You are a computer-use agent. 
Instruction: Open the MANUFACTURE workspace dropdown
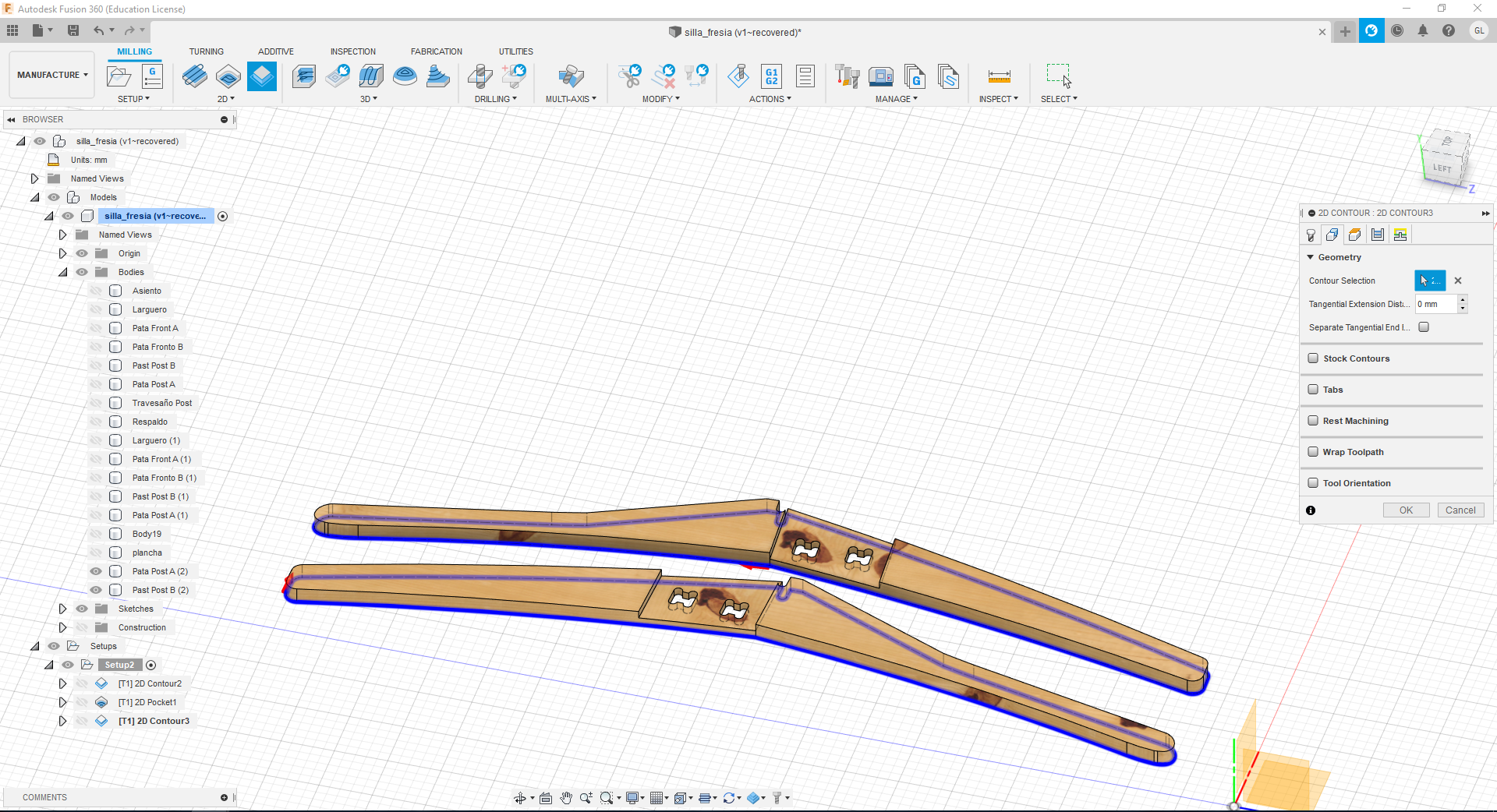pyautogui.click(x=52, y=75)
